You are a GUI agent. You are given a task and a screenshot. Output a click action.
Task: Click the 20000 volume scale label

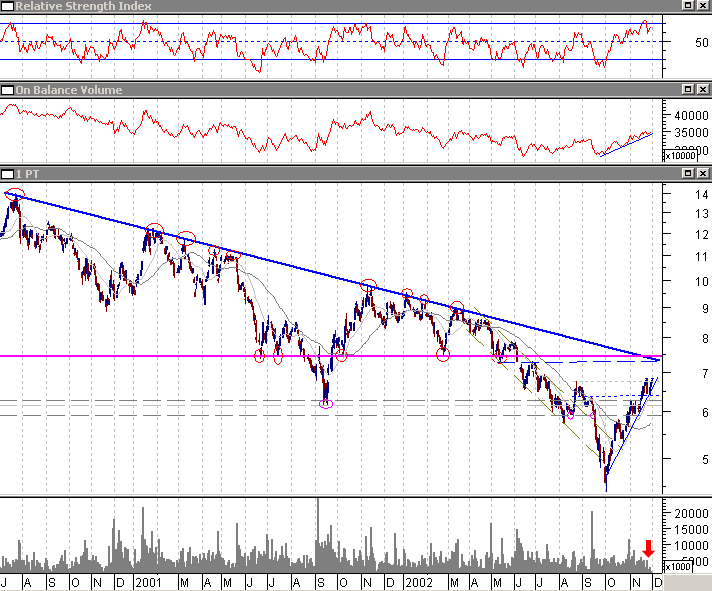pyautogui.click(x=691, y=513)
